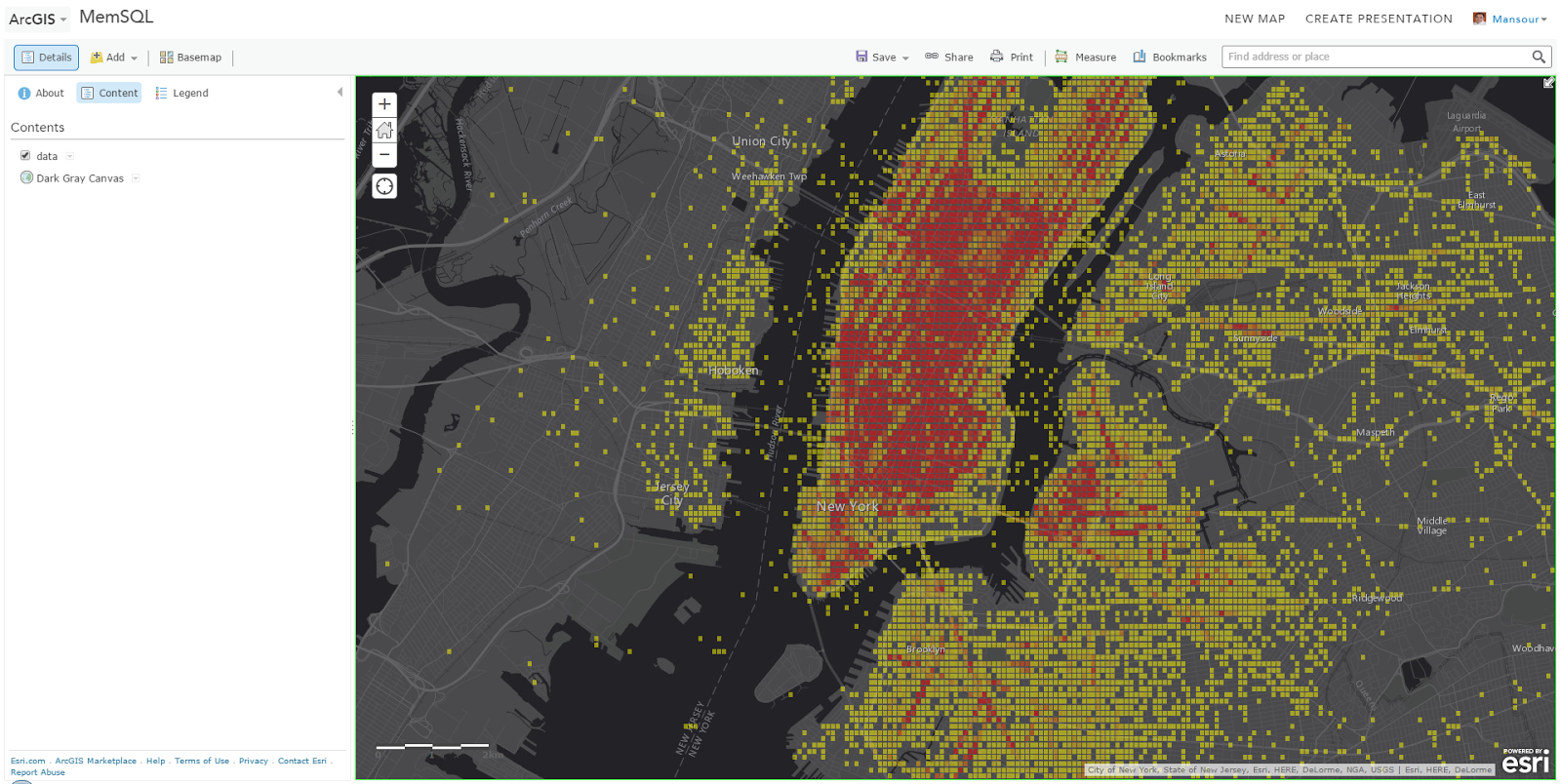Screen dimensions: 1561x784
Task: Click the Esri logo on the map
Action: coord(1526,762)
